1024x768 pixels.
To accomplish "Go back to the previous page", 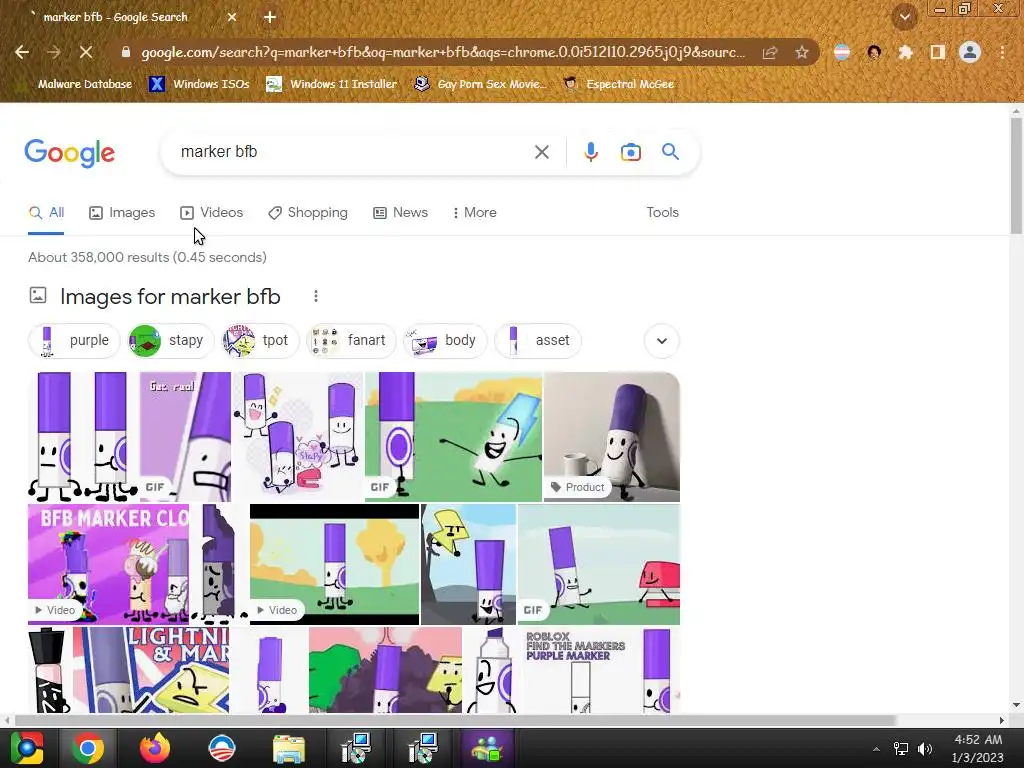I will (22, 52).
